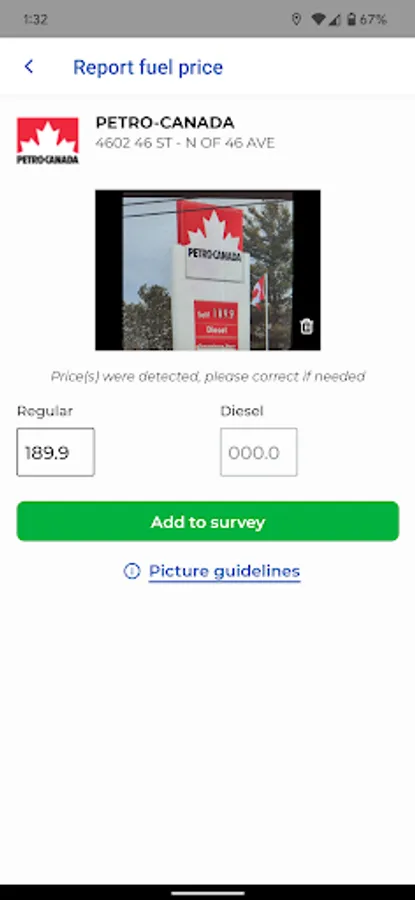Screen dimensions: 415x900
Task: Tap the Diesel label above price field
Action: pos(242,411)
